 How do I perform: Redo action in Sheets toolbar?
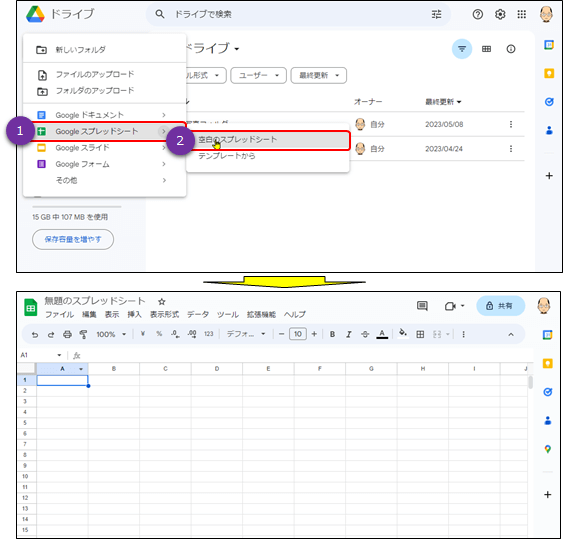[51, 335]
